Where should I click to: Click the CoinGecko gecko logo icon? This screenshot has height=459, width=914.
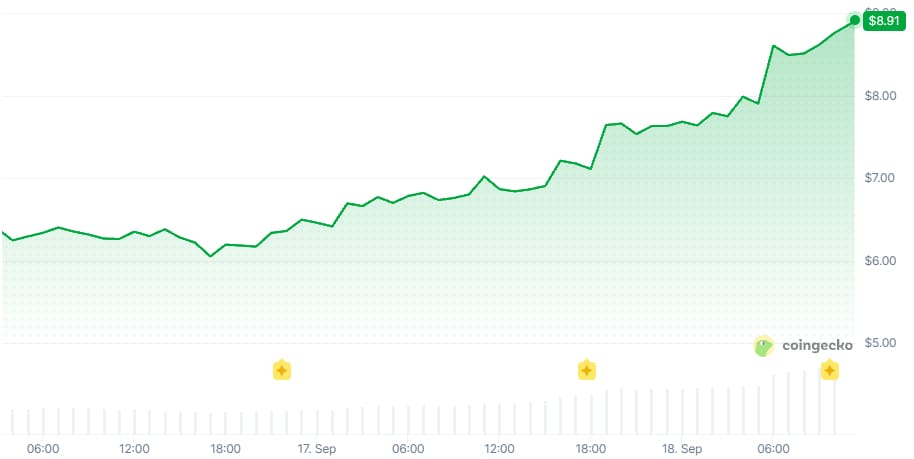coord(764,346)
